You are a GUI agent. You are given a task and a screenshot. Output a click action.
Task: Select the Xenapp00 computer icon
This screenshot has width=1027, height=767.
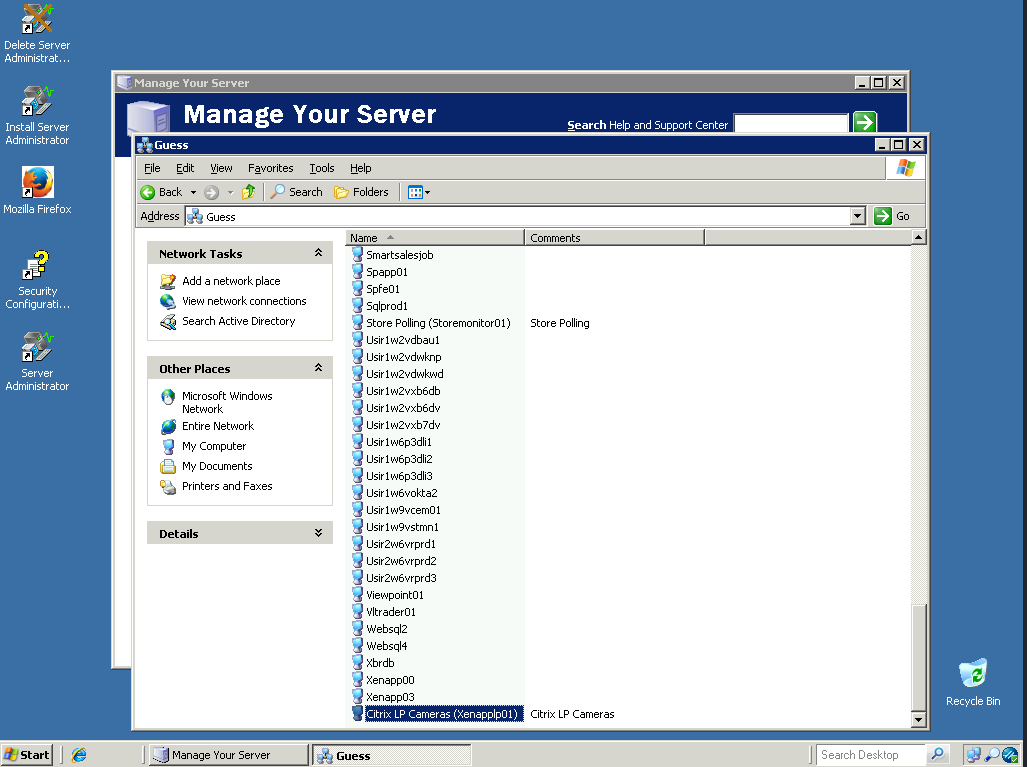coord(357,680)
